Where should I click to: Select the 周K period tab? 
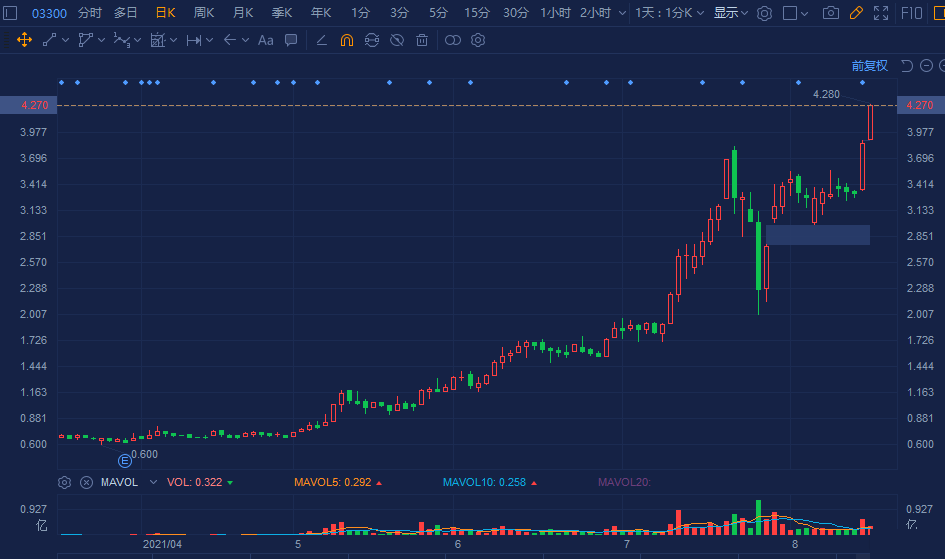(x=204, y=13)
